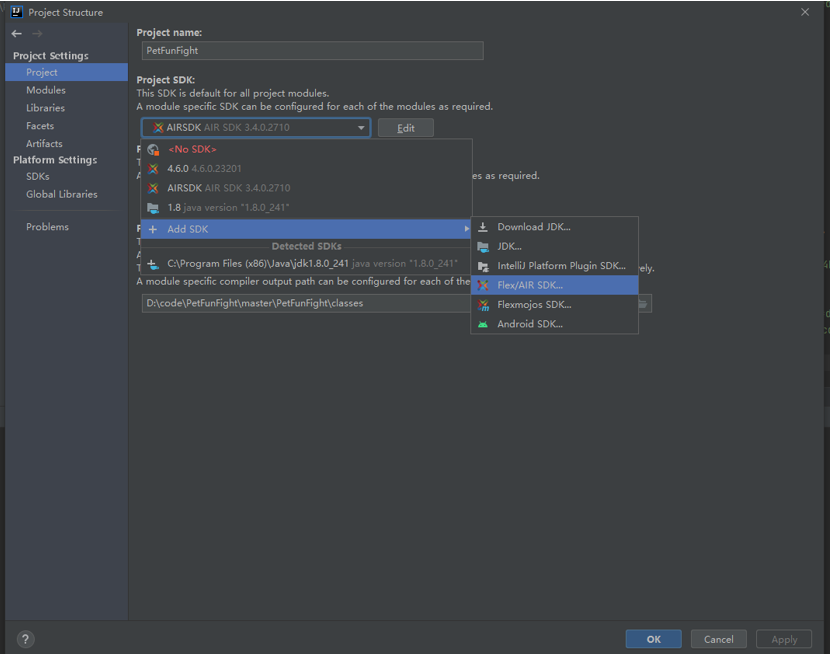Confirm with the OK button
This screenshot has height=654, width=830.
point(653,639)
